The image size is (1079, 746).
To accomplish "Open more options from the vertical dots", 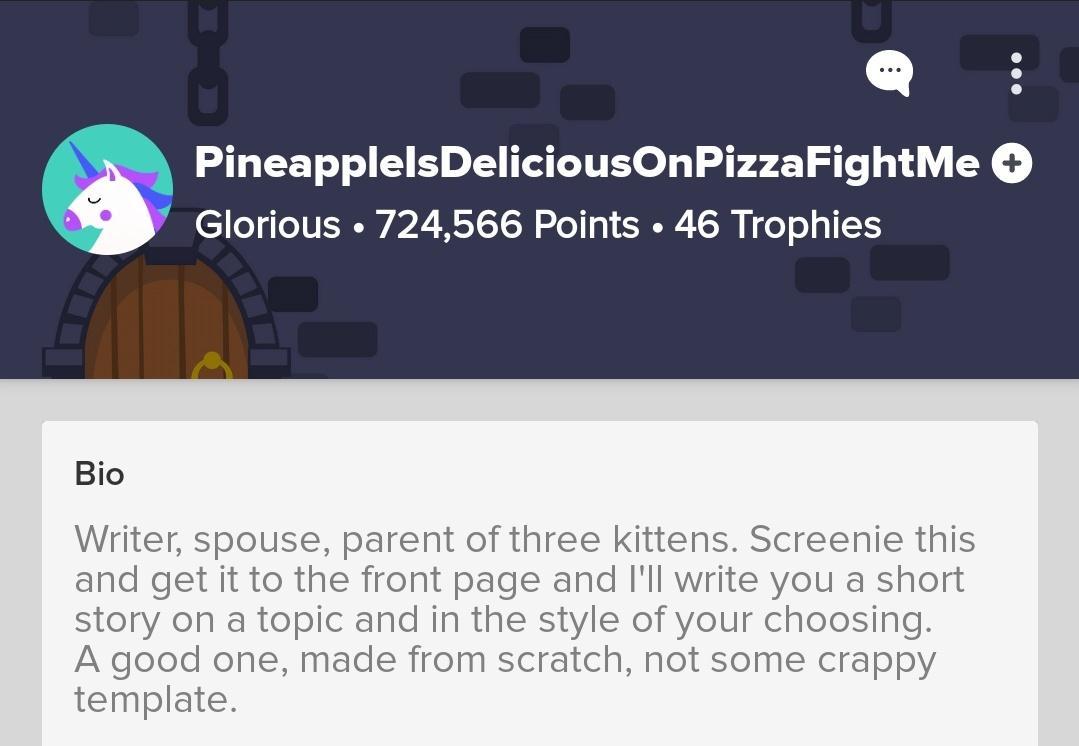I will click(1016, 72).
